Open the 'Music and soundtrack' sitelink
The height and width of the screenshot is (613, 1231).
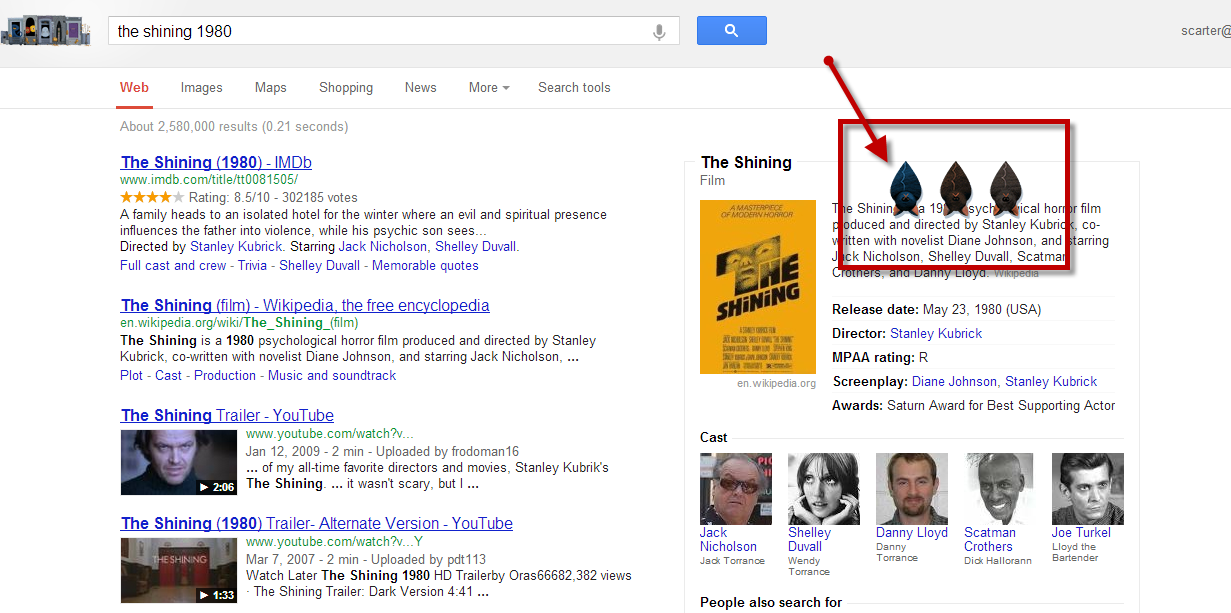332,375
